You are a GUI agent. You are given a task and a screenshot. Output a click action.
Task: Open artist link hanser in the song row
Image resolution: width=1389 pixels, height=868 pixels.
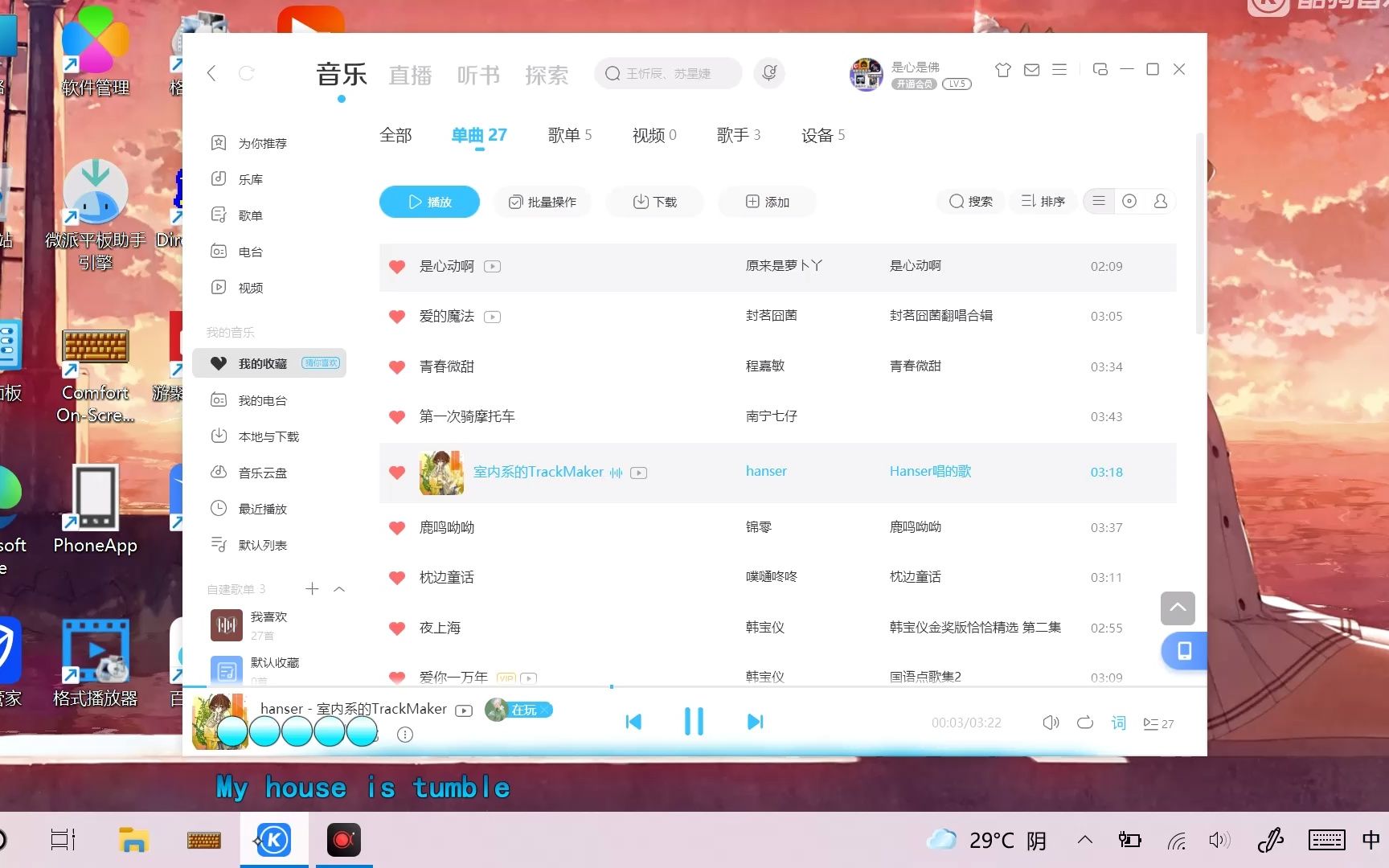click(x=766, y=472)
